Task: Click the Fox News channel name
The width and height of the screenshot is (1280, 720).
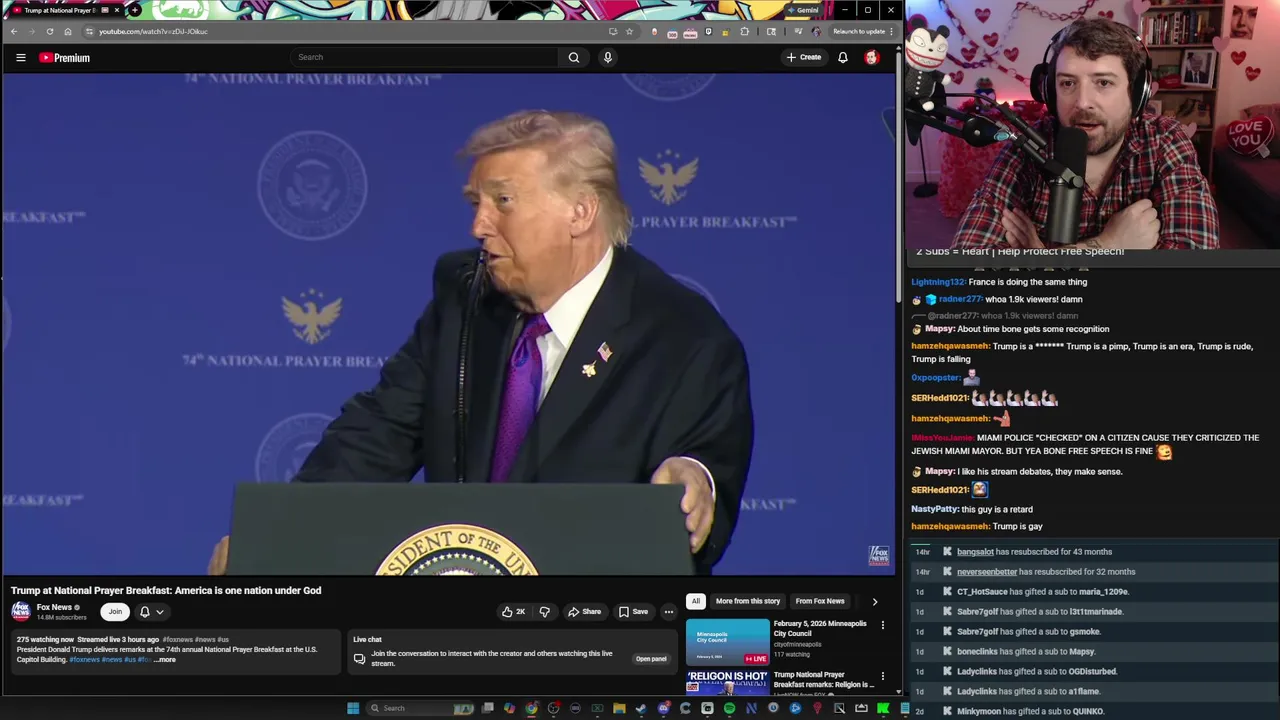Action: tap(54, 607)
